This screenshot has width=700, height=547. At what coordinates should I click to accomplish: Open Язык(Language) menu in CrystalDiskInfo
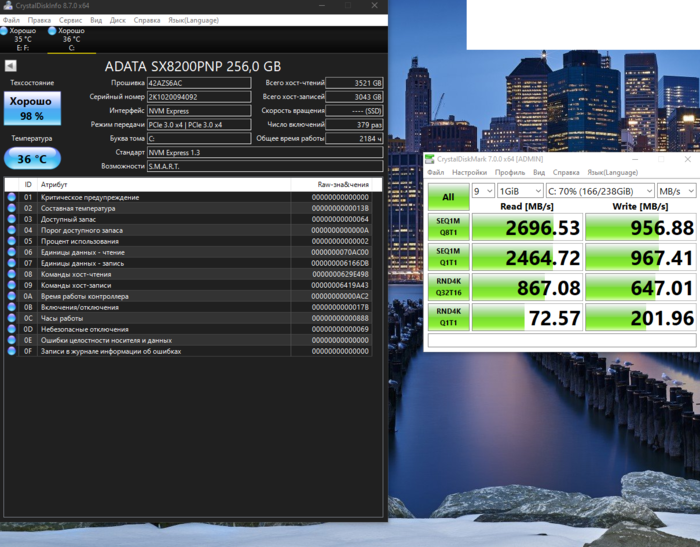[x=193, y=20]
